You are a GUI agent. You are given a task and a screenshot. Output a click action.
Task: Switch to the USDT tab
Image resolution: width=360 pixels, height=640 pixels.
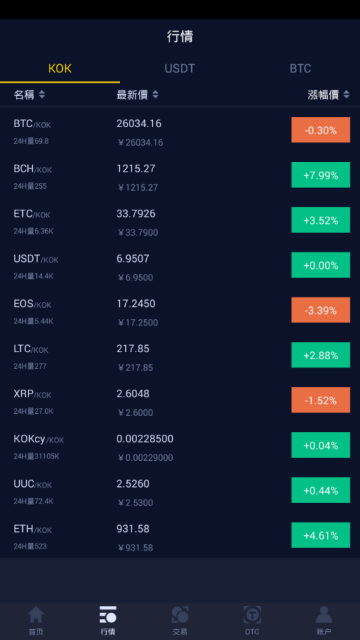(180, 69)
